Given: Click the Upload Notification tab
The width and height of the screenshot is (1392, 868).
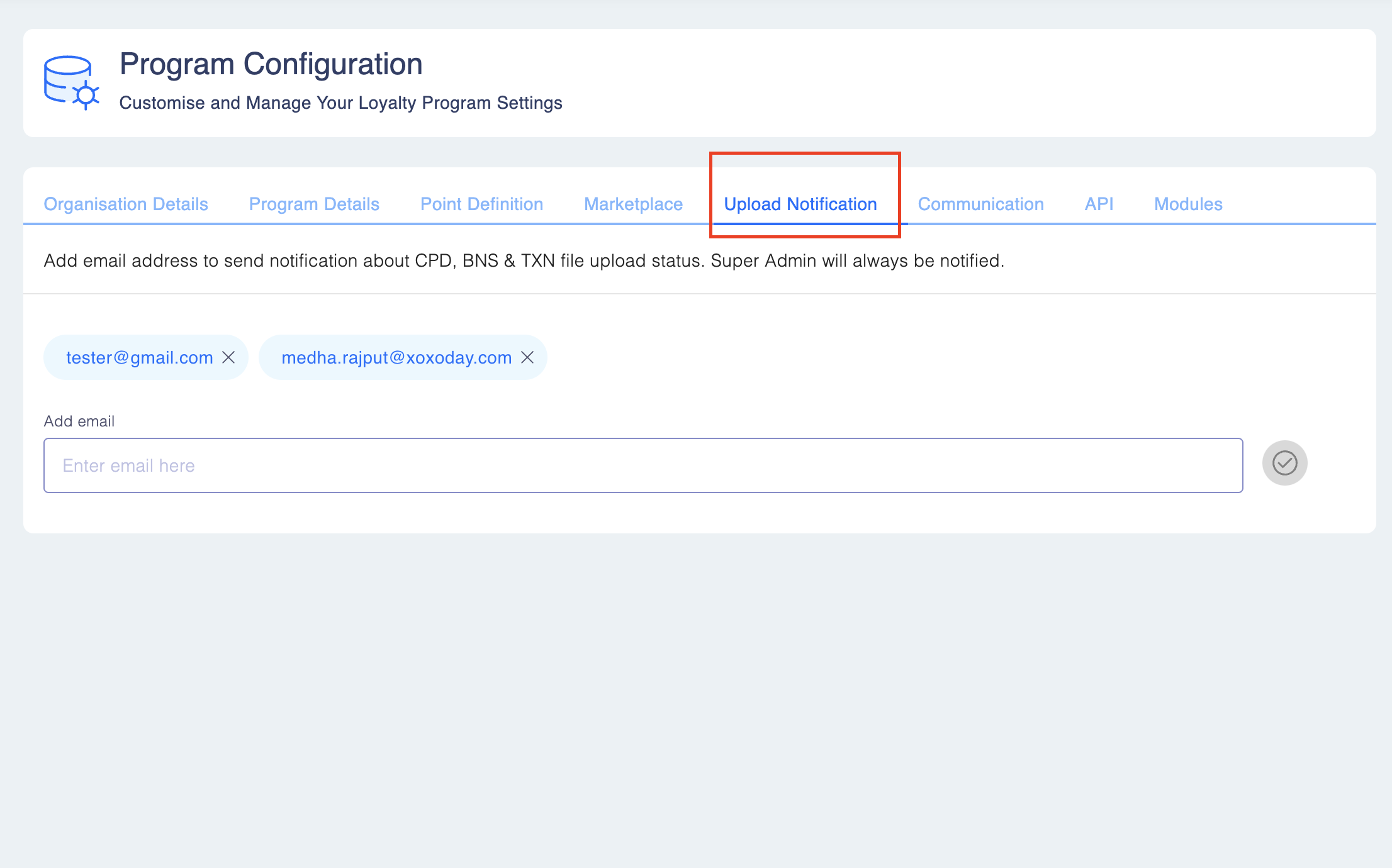Looking at the screenshot, I should tap(800, 204).
